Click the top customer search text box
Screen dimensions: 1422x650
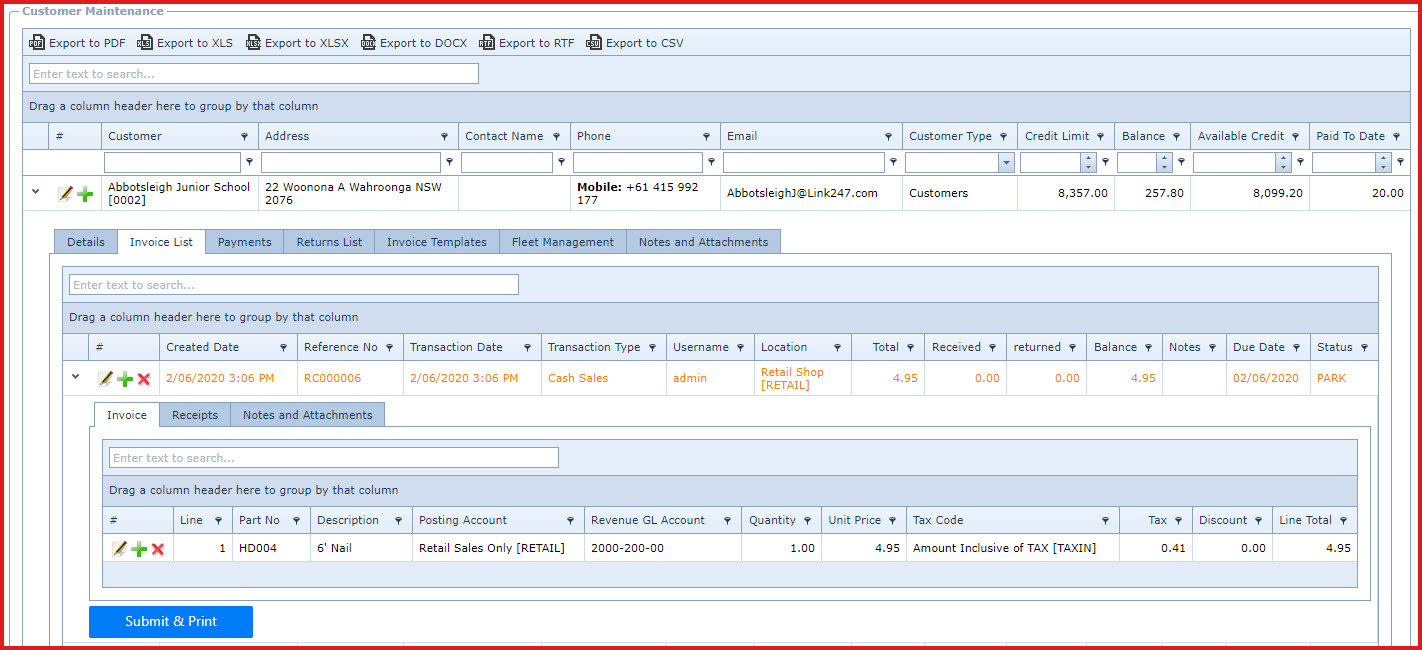[254, 74]
